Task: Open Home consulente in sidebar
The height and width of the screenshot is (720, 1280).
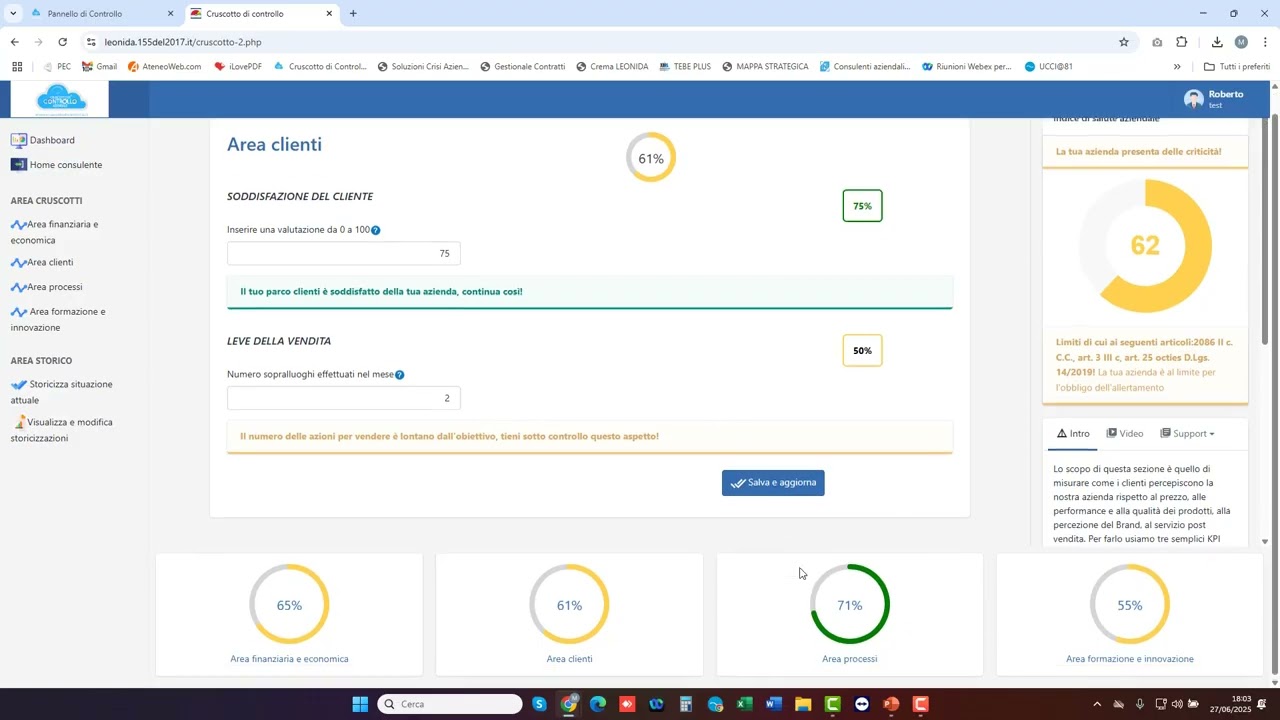Action: [x=65, y=165]
